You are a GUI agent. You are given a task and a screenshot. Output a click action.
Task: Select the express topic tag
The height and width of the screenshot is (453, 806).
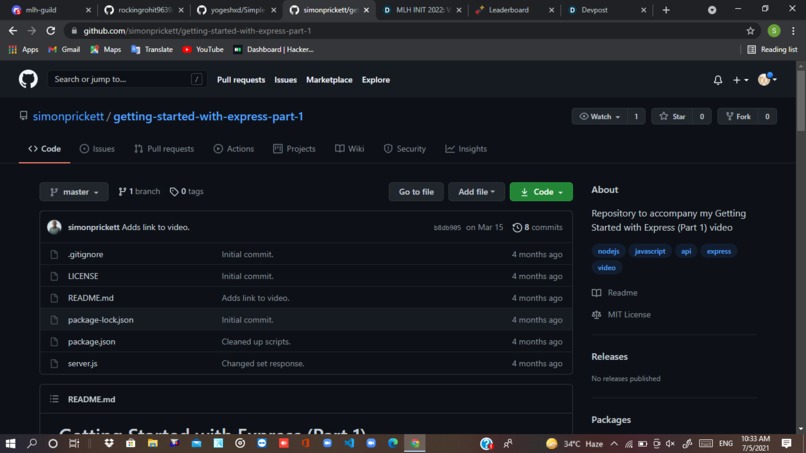tap(719, 251)
